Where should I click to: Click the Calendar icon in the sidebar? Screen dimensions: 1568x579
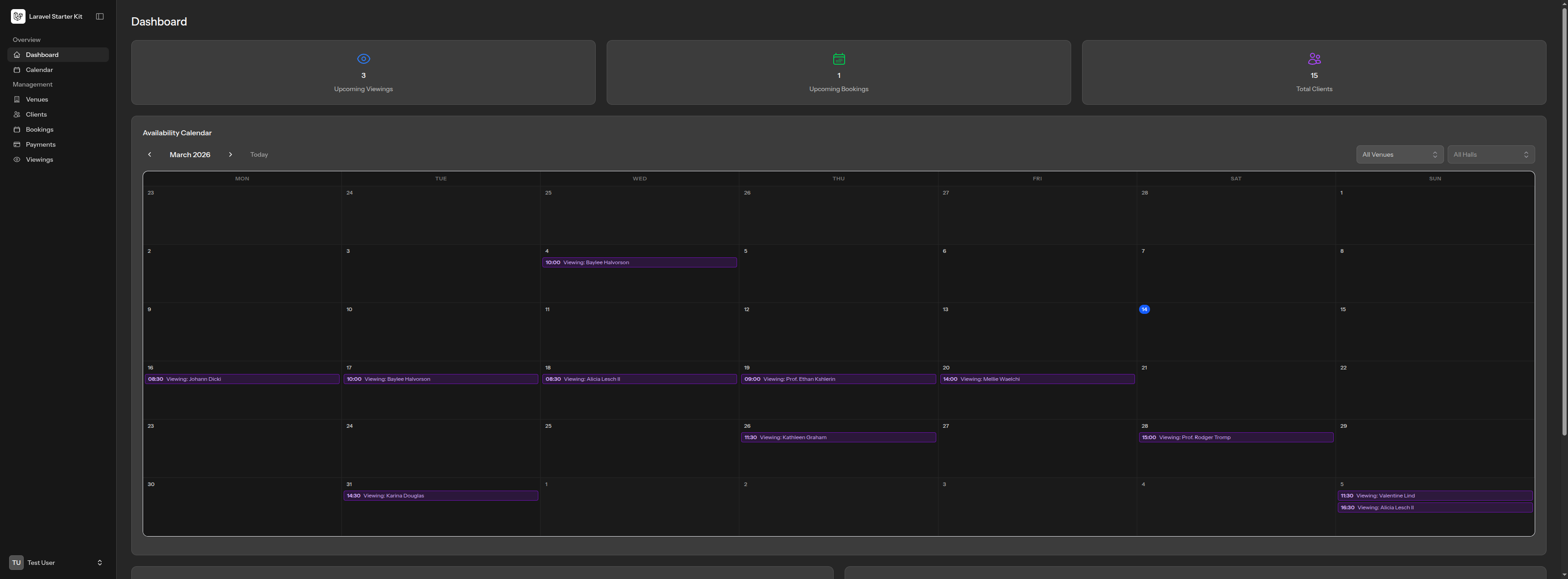(x=18, y=69)
